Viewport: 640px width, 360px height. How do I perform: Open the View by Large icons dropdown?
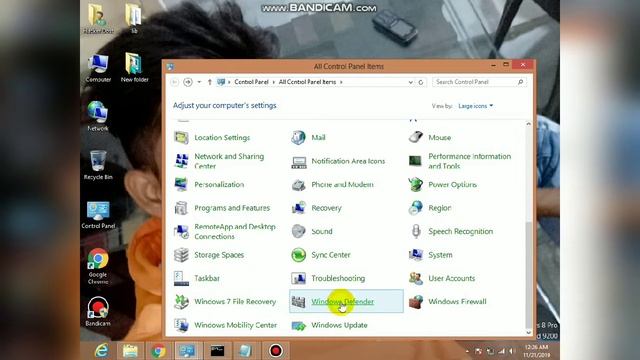(x=476, y=106)
